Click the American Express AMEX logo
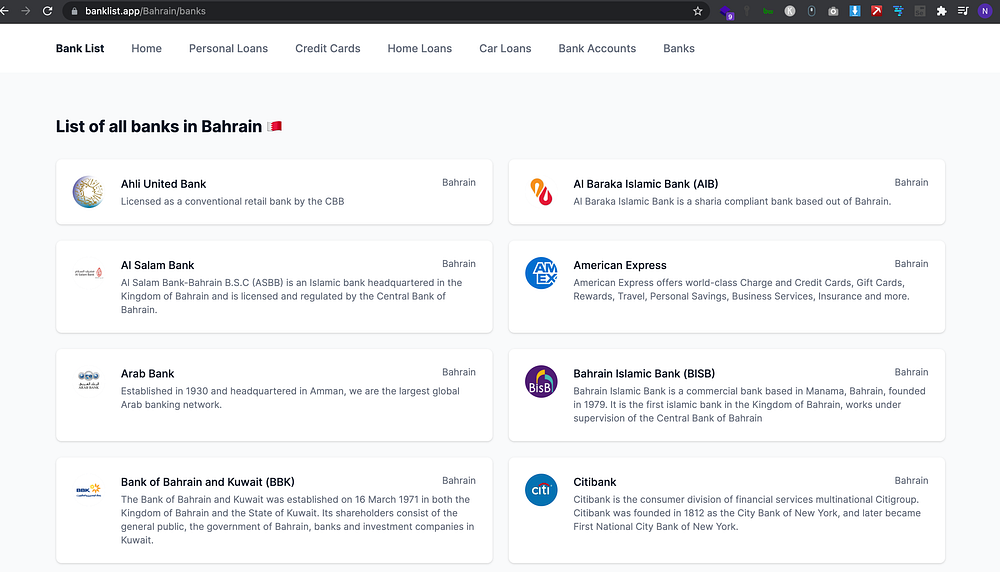 541,273
